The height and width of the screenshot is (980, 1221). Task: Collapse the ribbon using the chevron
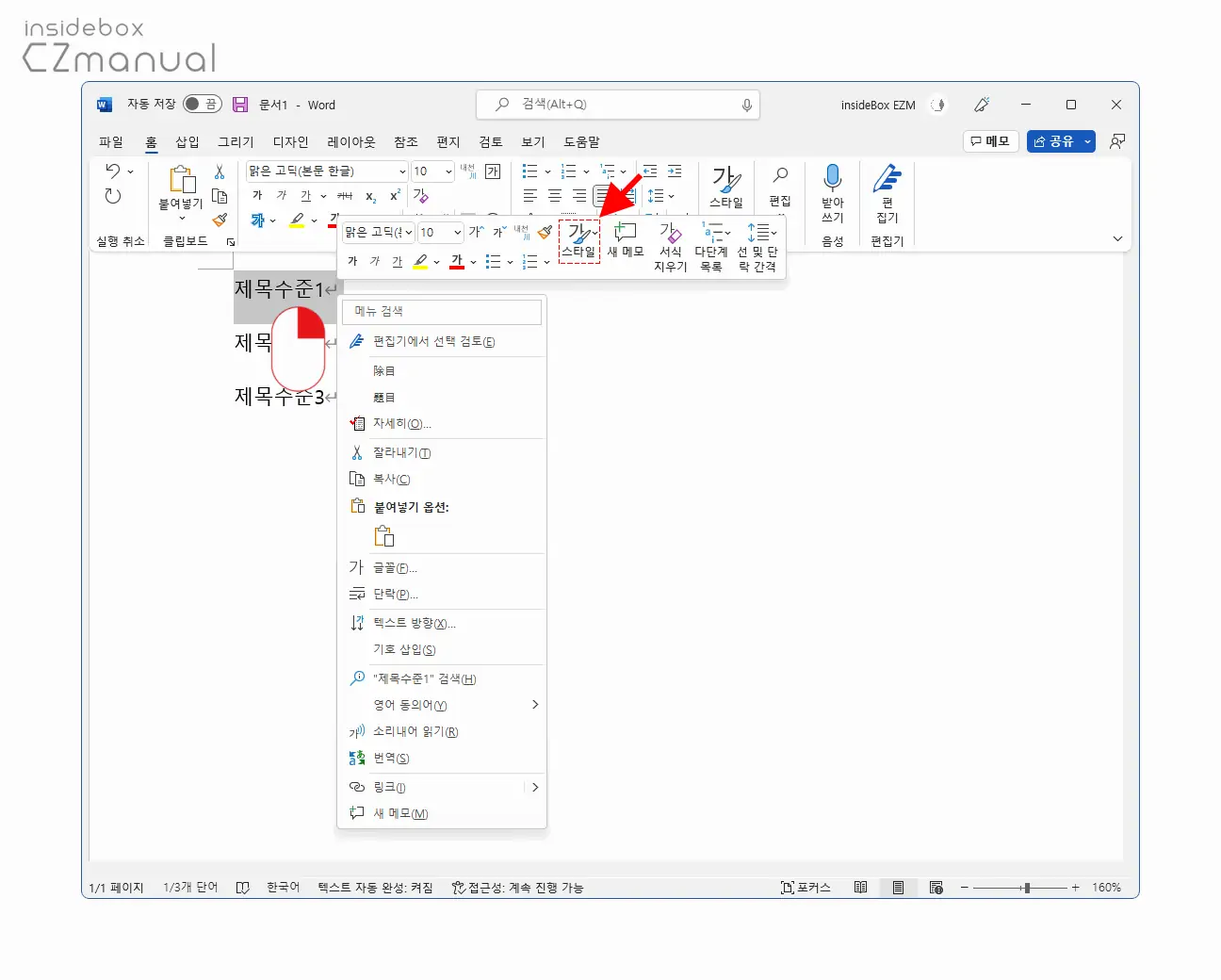pyautogui.click(x=1117, y=239)
